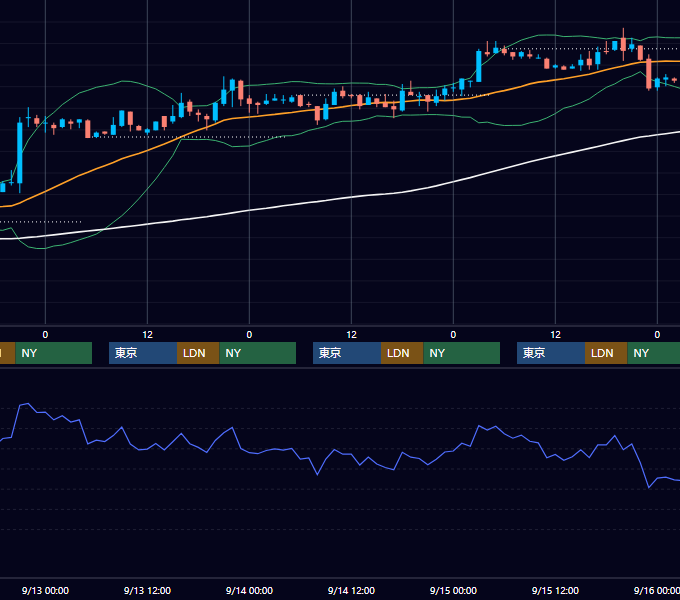Click the 9/15 12:00 date label
680x600 pixels.
tap(555, 590)
